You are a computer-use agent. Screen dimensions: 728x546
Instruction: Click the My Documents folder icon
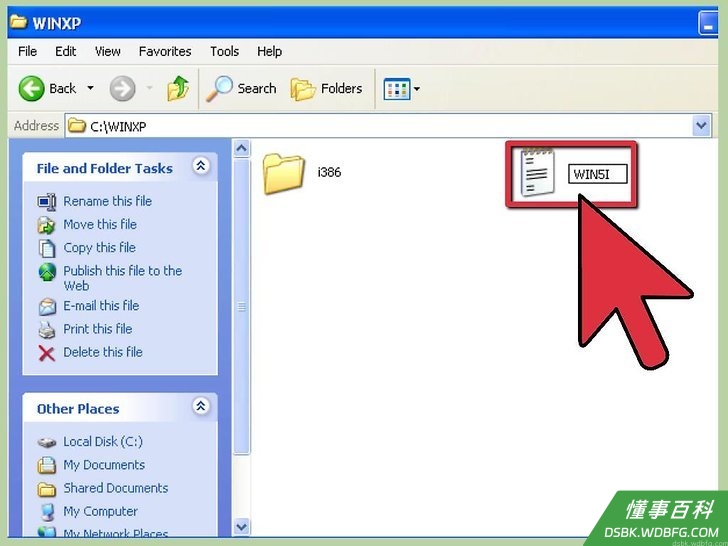[47, 465]
